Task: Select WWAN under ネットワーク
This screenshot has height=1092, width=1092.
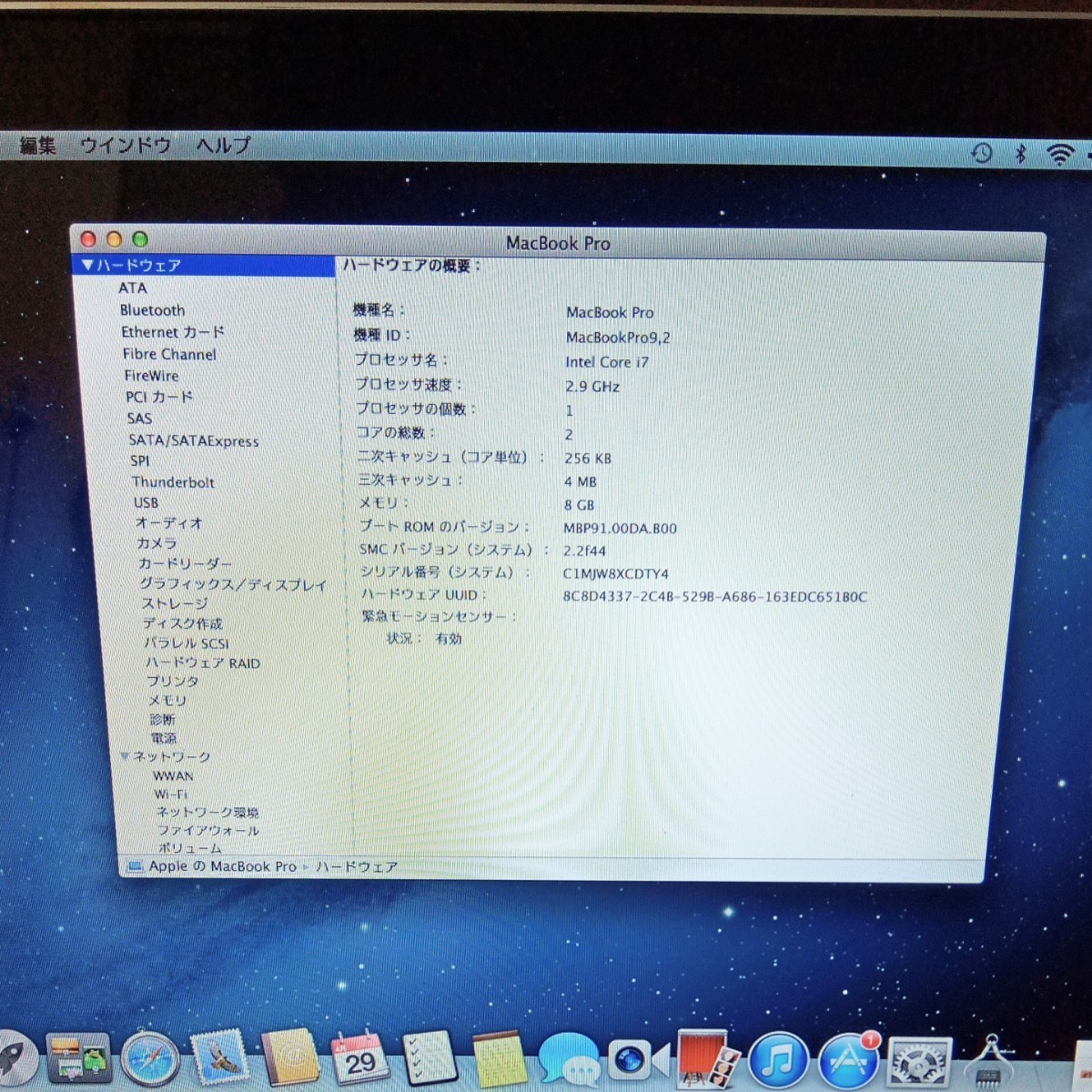Action: 173,776
